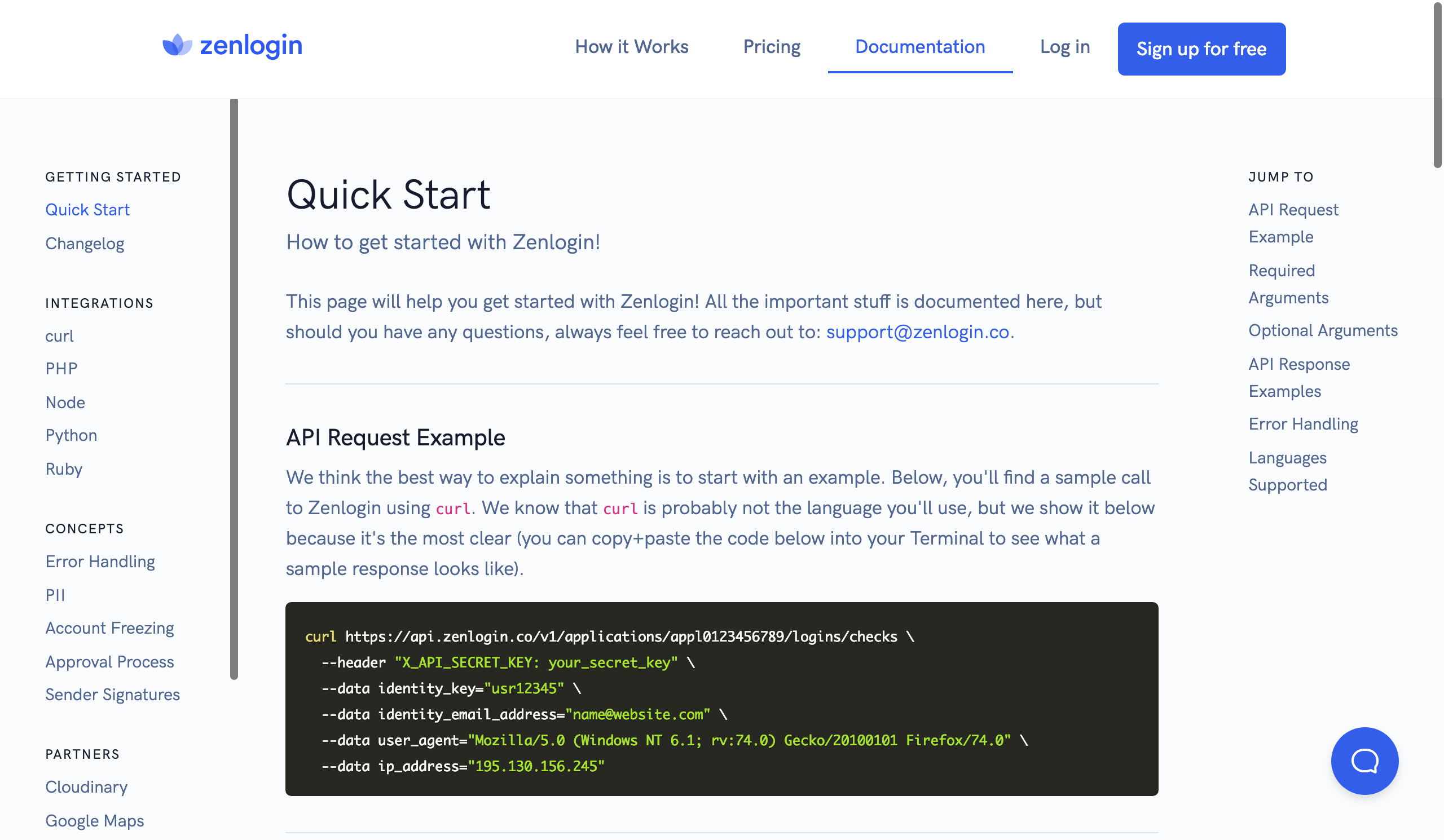Jump to Languages Supported section

[x=1287, y=471]
